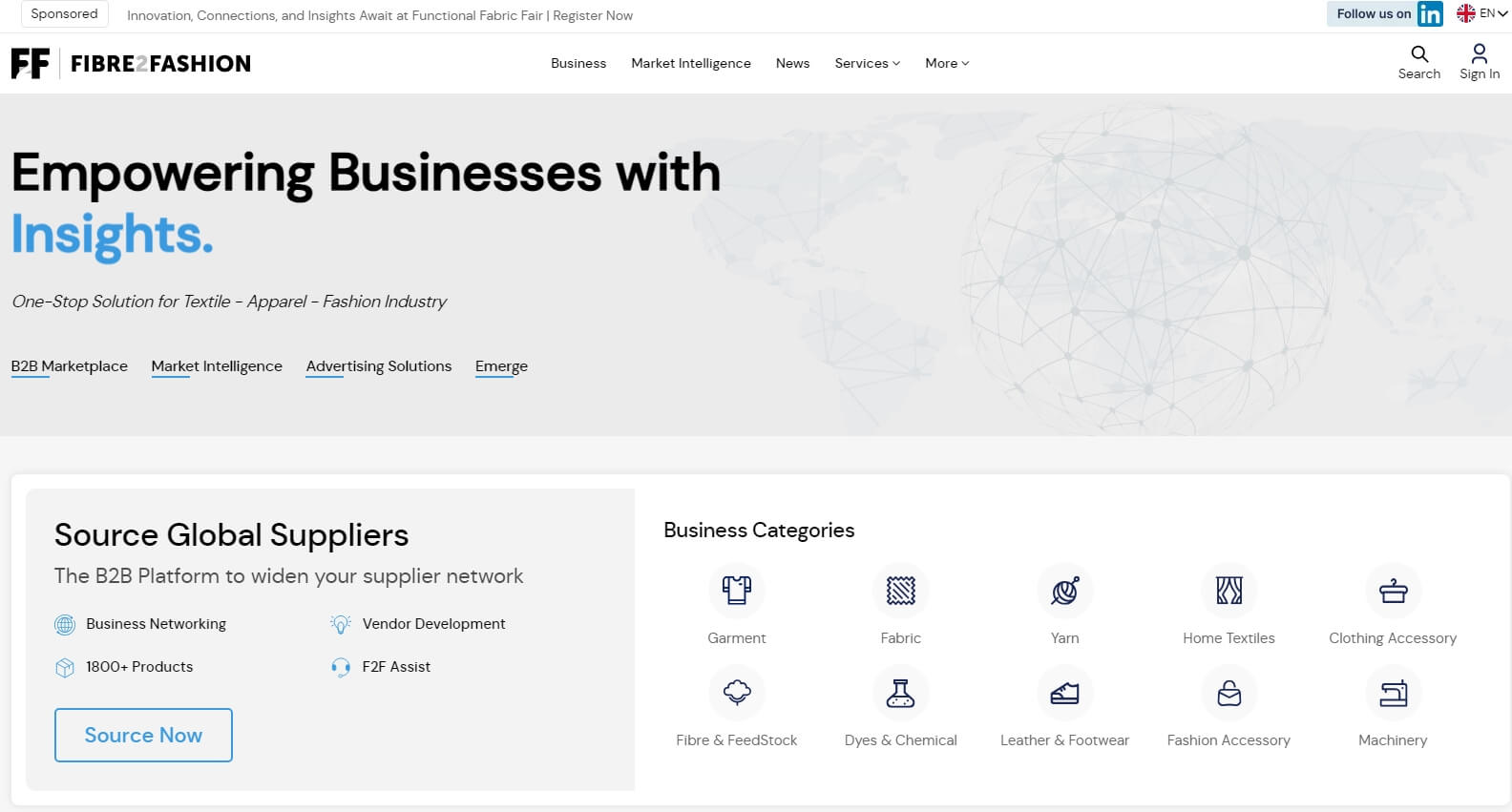The image size is (1512, 812).
Task: Click the LinkedIn logo icon
Action: click(x=1430, y=13)
